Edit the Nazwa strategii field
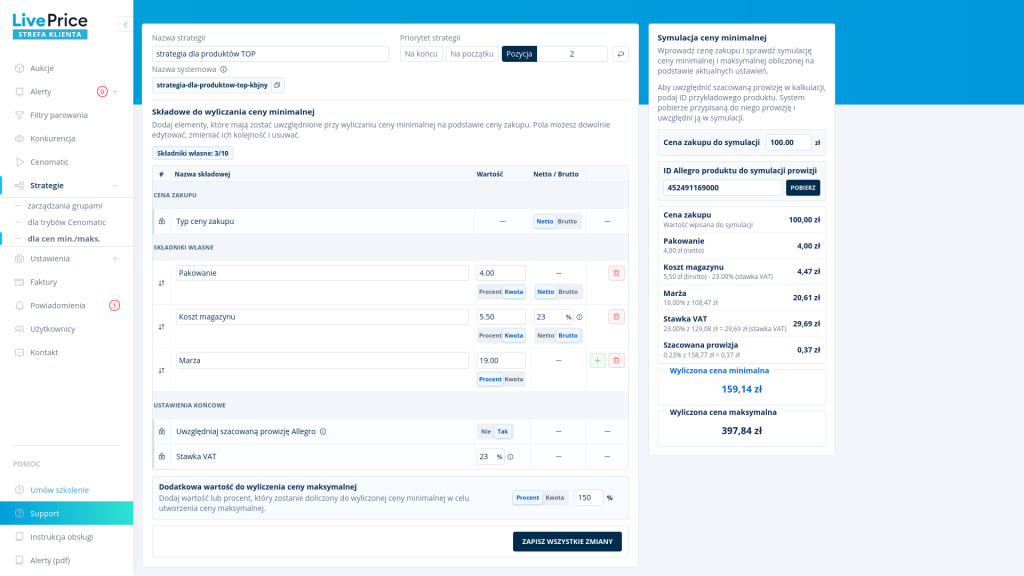 (x=270, y=54)
